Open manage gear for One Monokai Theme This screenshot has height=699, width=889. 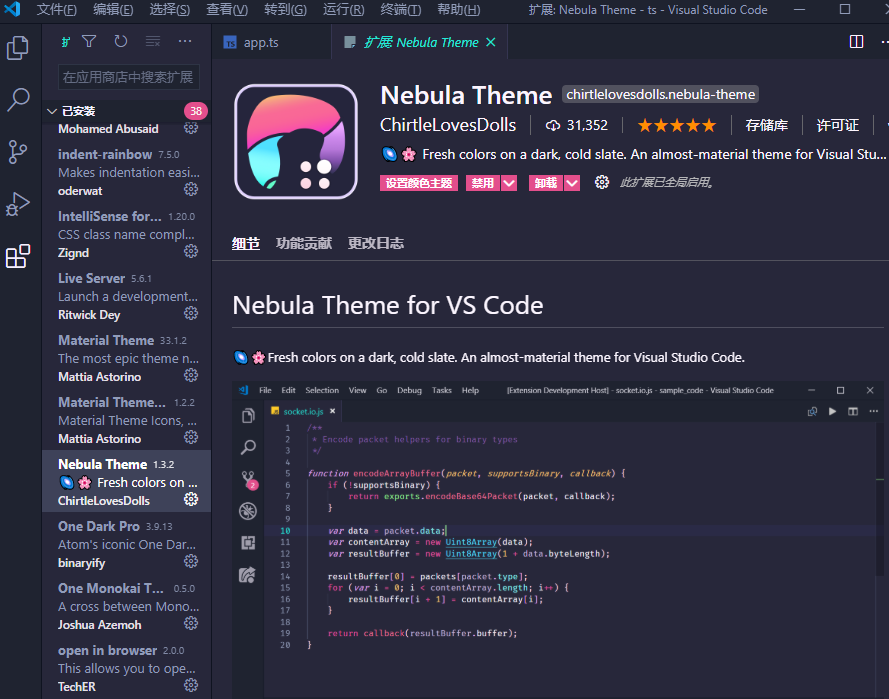point(191,624)
